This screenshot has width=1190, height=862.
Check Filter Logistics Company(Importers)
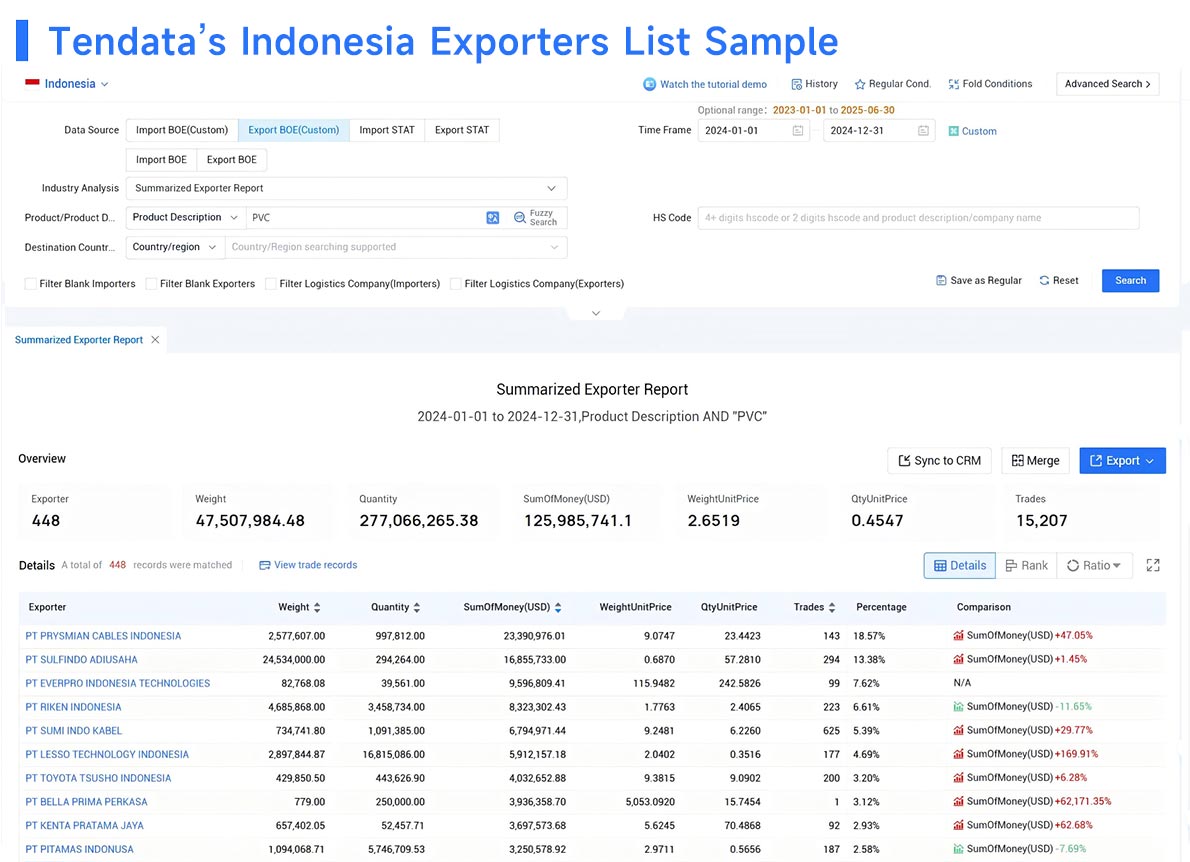[x=270, y=284]
